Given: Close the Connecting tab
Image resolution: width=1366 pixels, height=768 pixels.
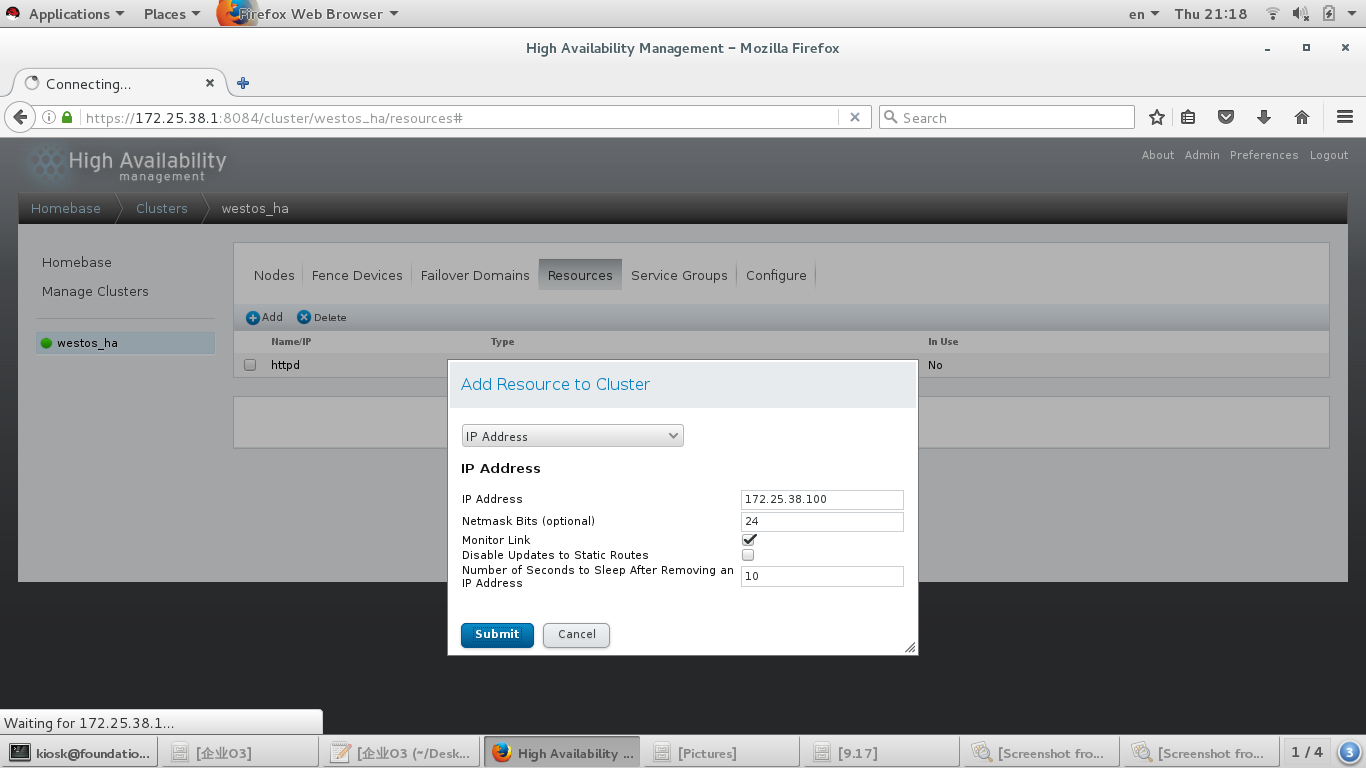Looking at the screenshot, I should pyautogui.click(x=210, y=83).
